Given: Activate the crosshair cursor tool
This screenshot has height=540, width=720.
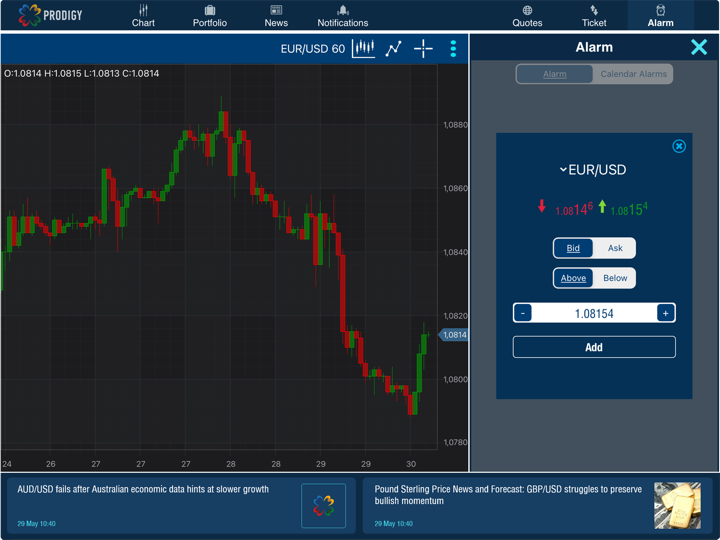Looking at the screenshot, I should pyautogui.click(x=424, y=48).
